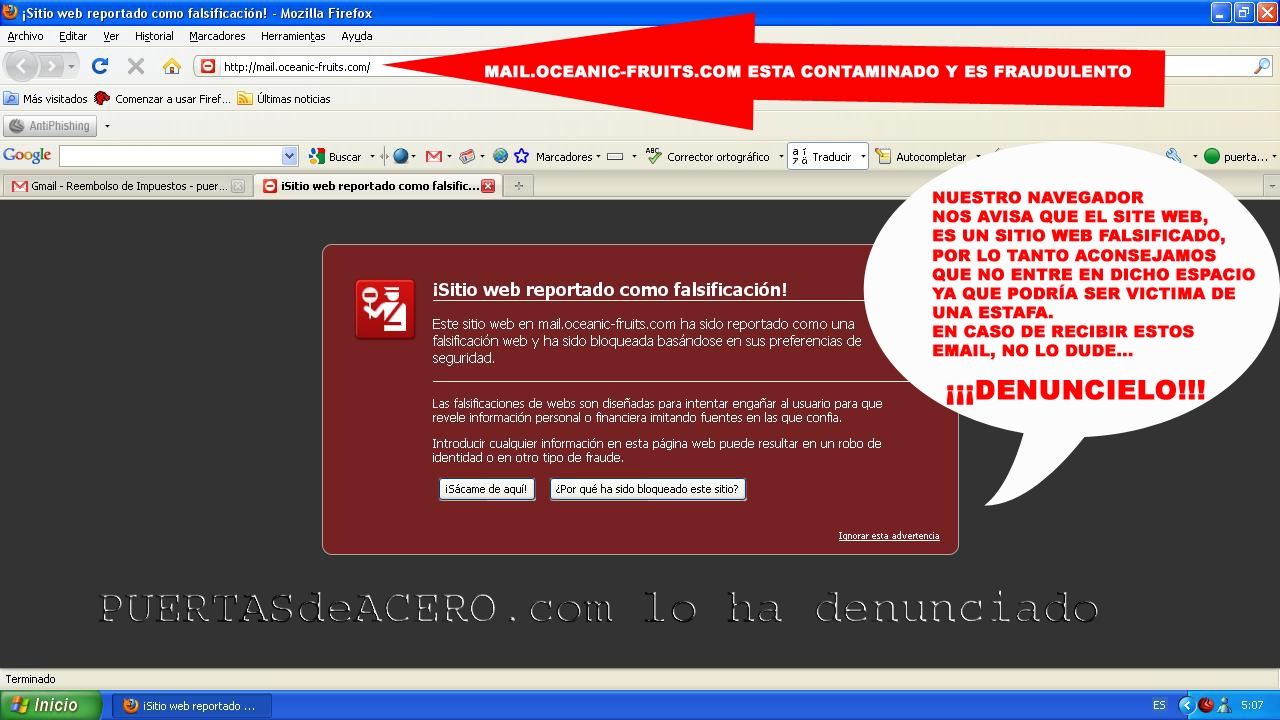Reload the current page

tap(99, 66)
